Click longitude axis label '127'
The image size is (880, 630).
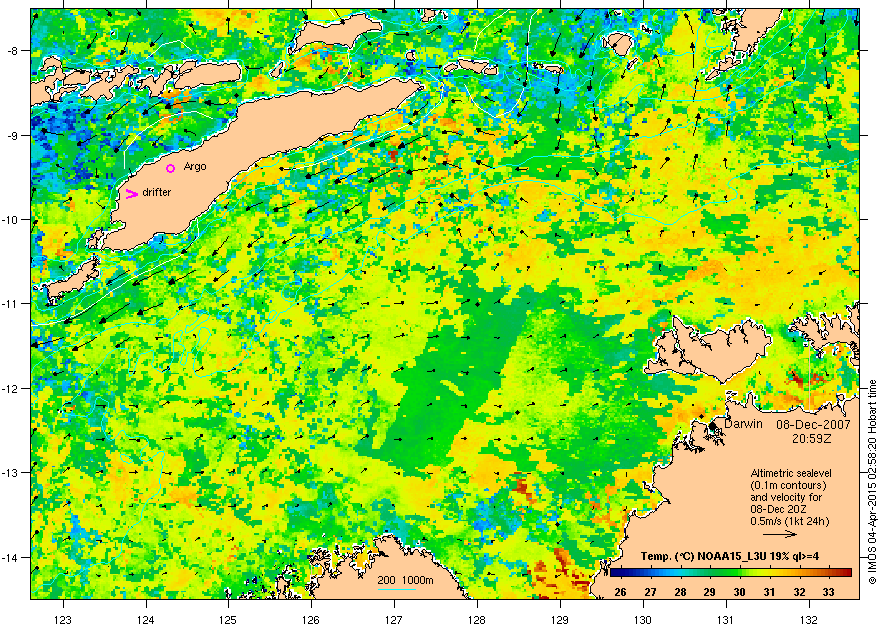coord(394,620)
